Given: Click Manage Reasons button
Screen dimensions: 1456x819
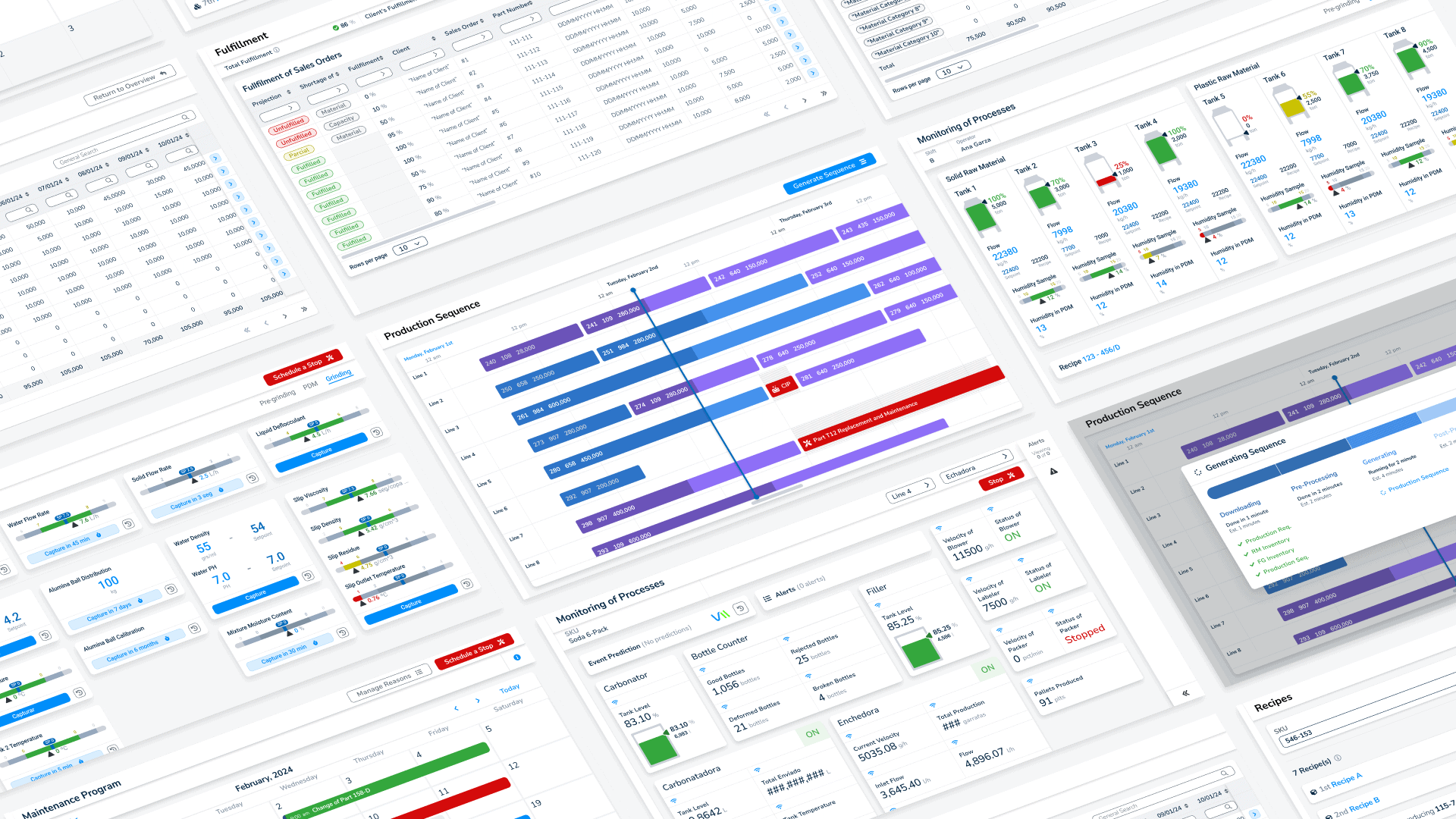Looking at the screenshot, I should pyautogui.click(x=388, y=682).
